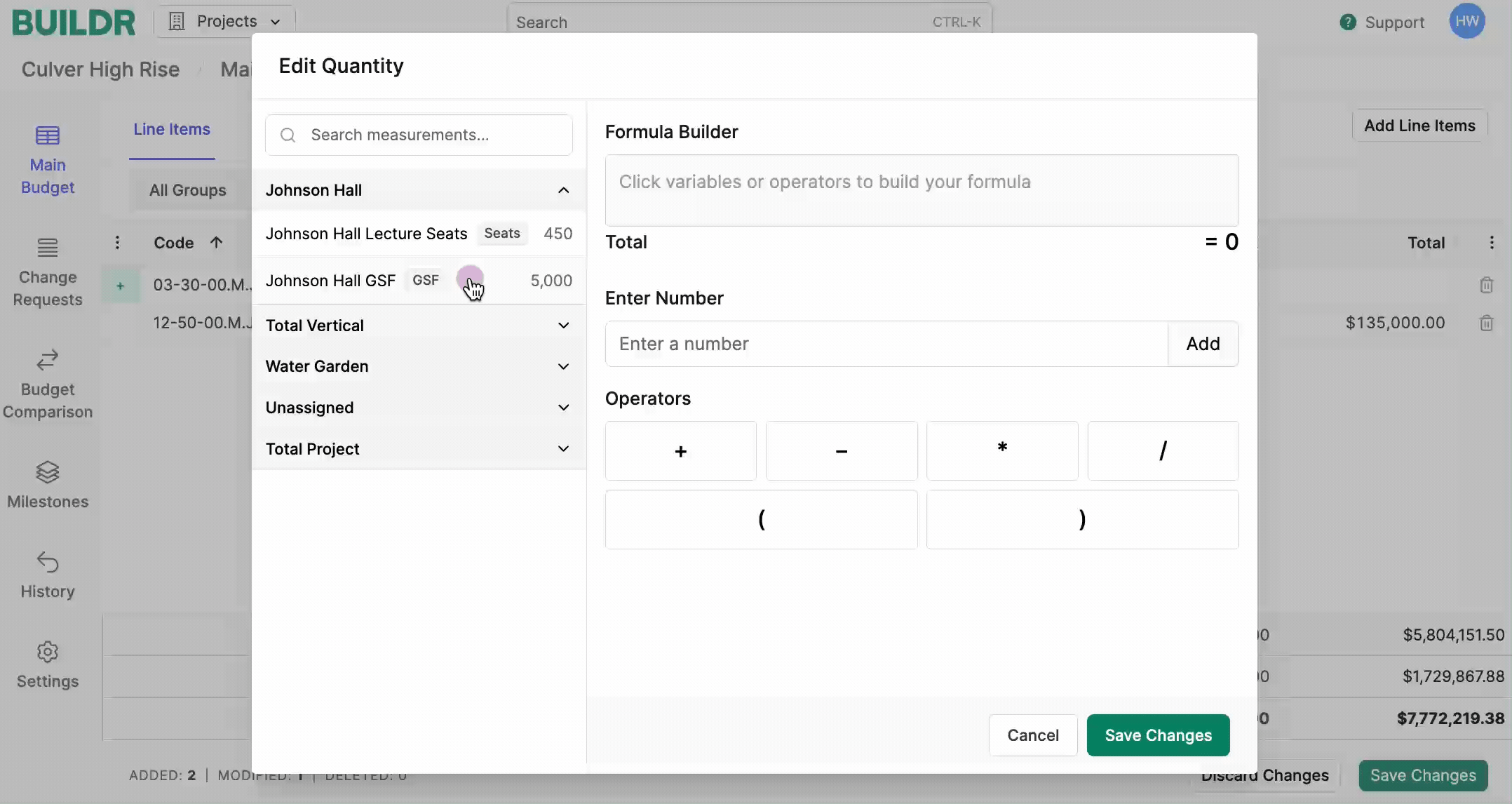Switch to the Line Items tab
Image resolution: width=1512 pixels, height=804 pixels.
pyautogui.click(x=172, y=129)
